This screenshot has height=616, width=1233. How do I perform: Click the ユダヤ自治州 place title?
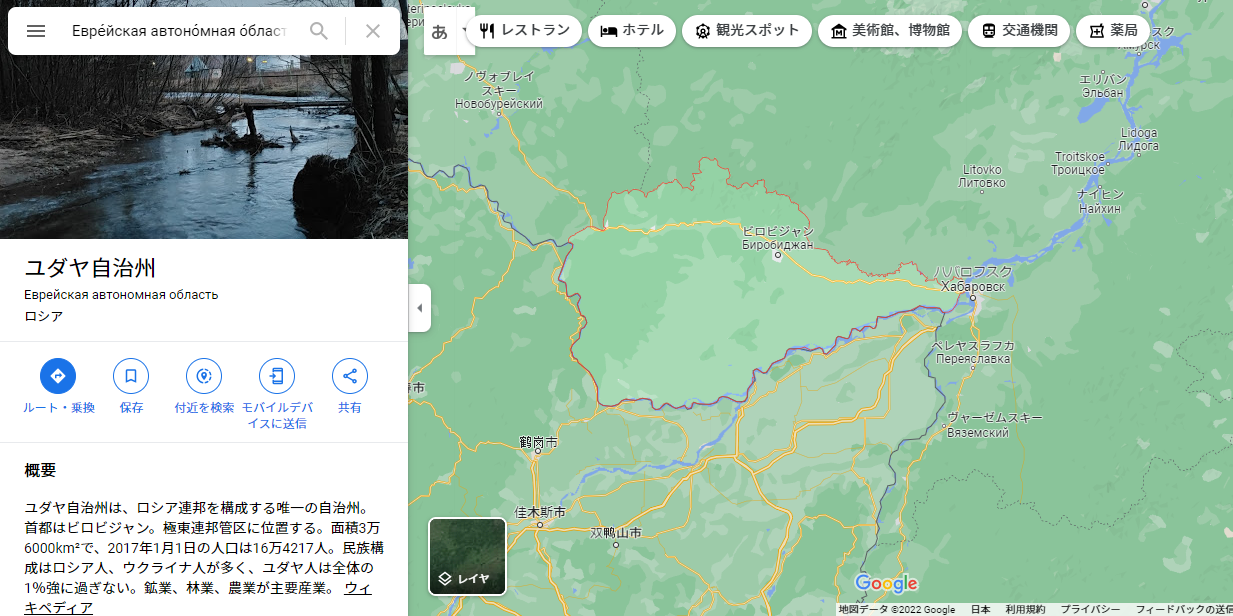pyautogui.click(x=90, y=268)
